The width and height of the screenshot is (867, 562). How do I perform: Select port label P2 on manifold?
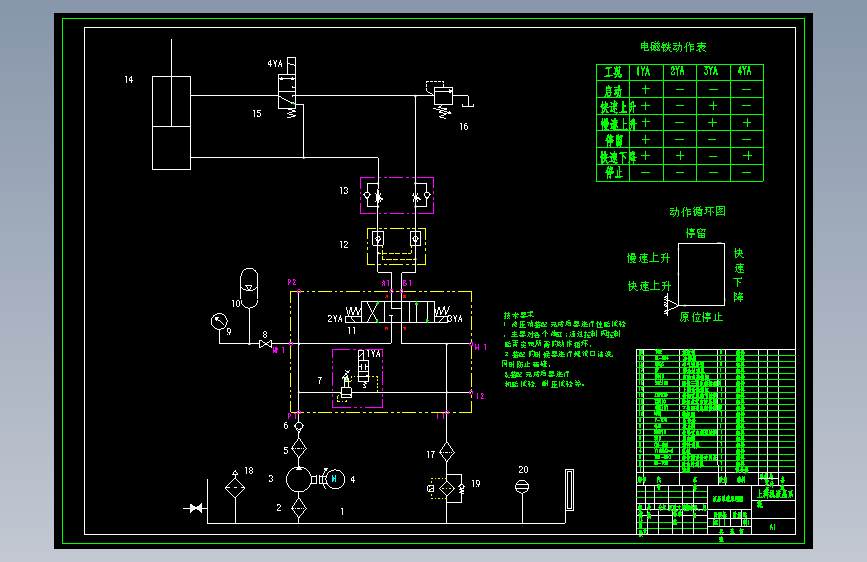coord(292,282)
